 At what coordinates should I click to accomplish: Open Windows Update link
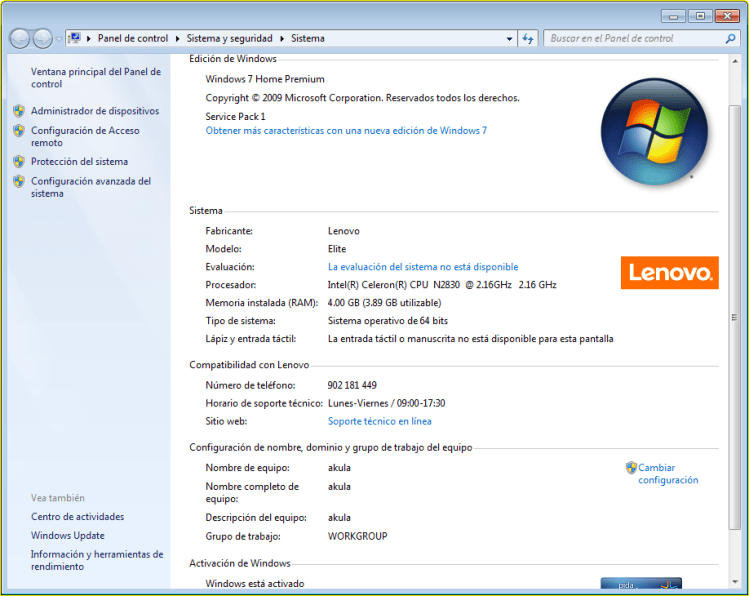pyautogui.click(x=68, y=535)
